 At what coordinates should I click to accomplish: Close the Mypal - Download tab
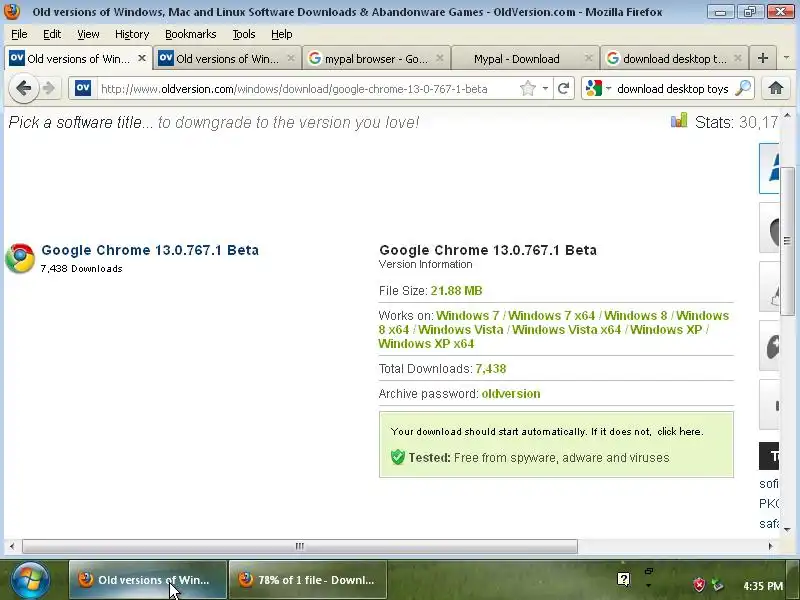[x=589, y=58]
